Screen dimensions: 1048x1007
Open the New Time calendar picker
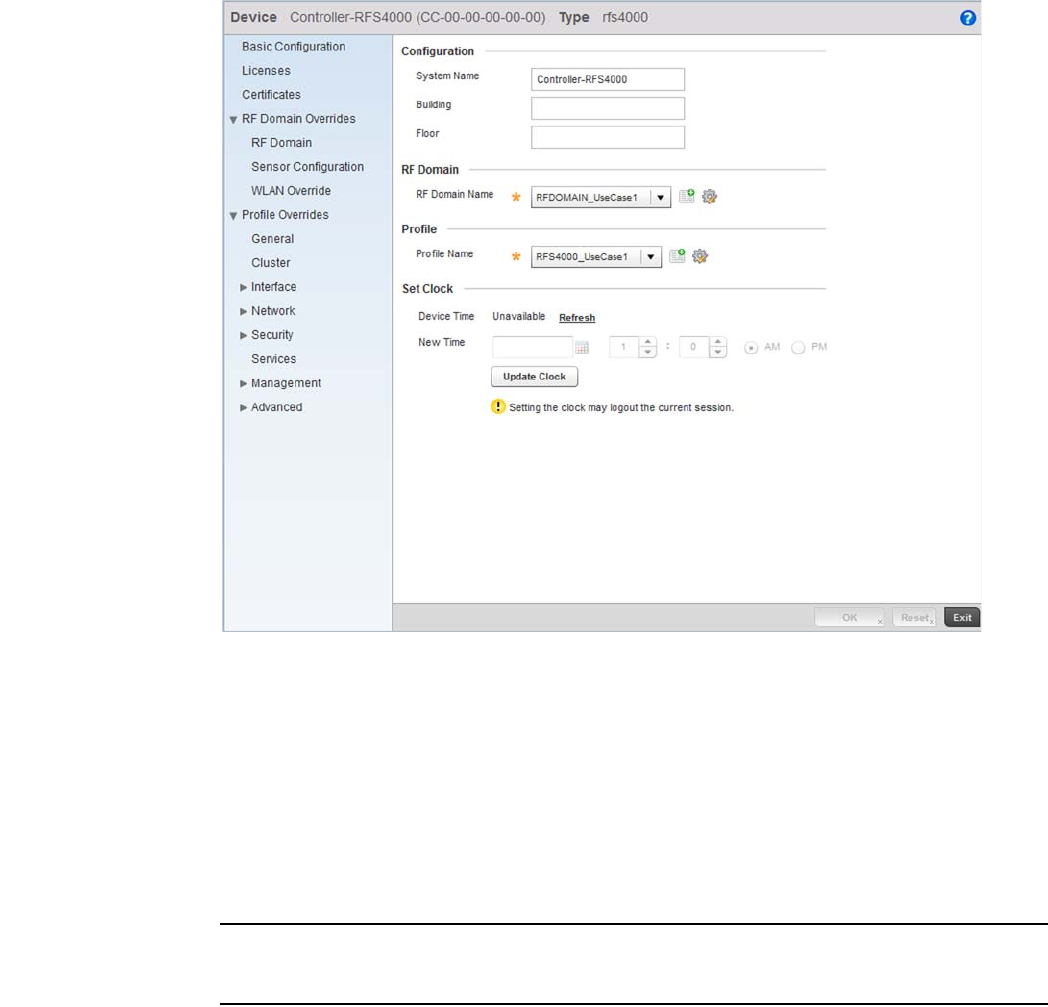[582, 347]
